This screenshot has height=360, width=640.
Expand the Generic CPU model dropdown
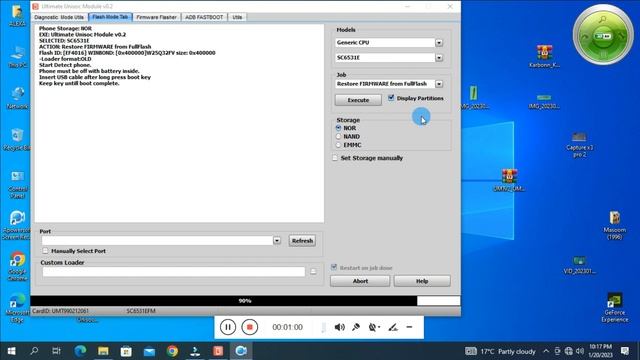pyautogui.click(x=439, y=42)
